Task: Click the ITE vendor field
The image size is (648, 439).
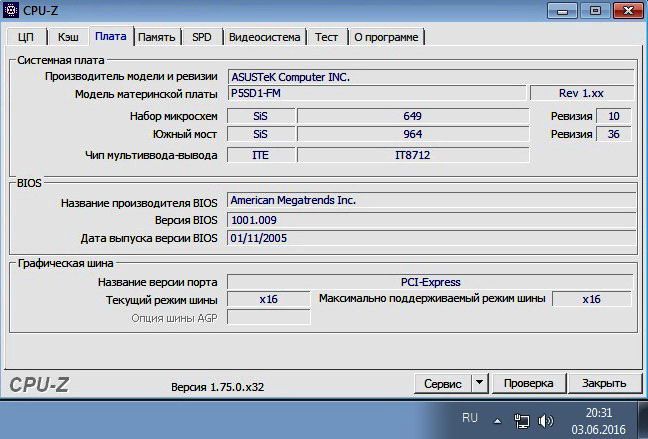Action: coord(261,155)
